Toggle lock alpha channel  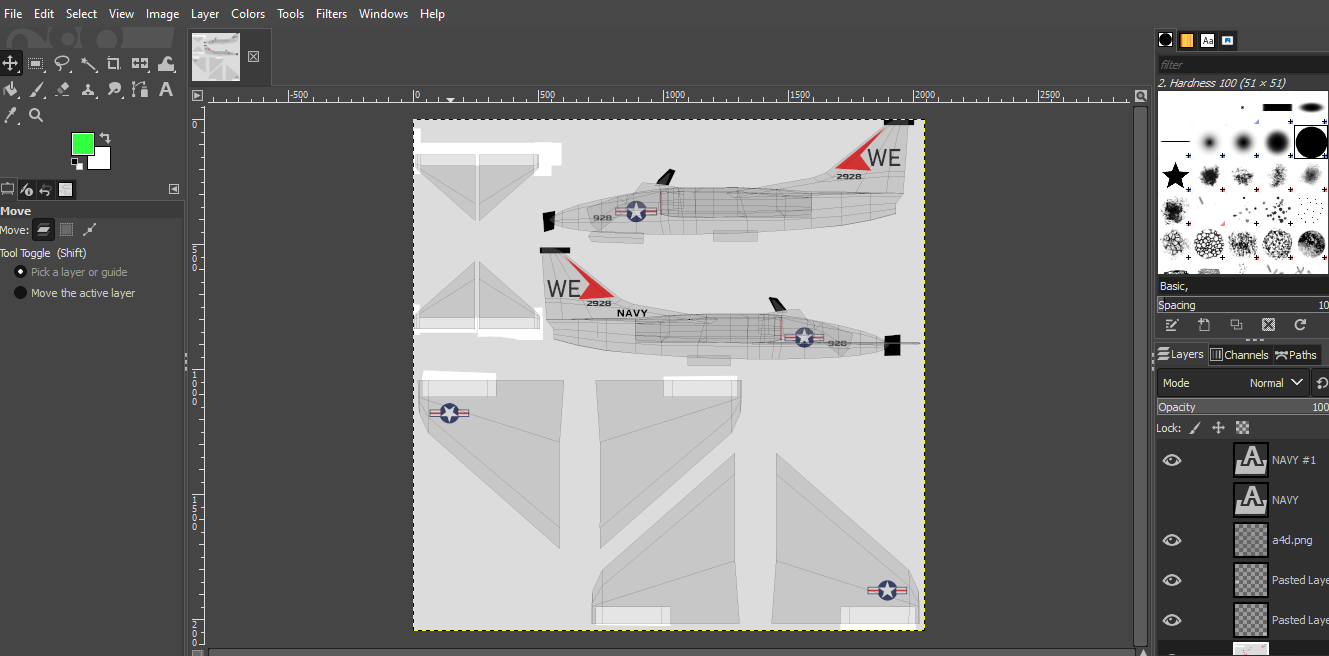(x=1242, y=428)
